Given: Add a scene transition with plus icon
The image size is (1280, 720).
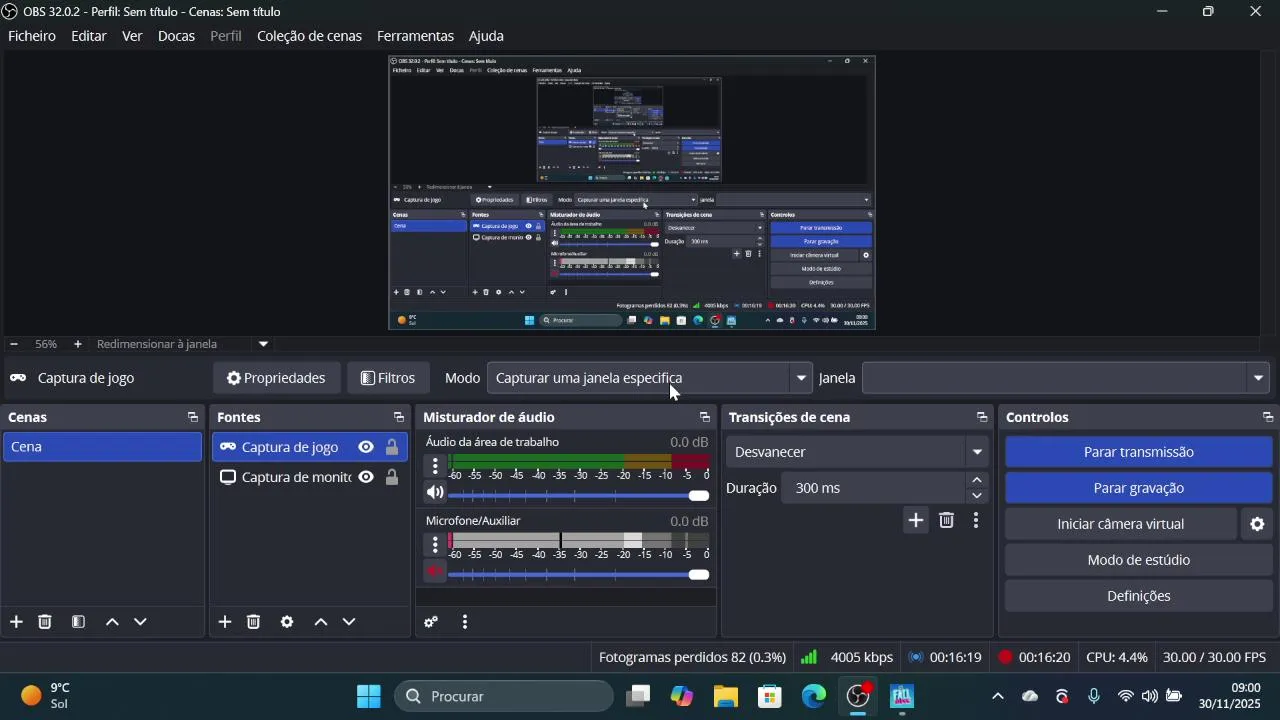Looking at the screenshot, I should pos(916,520).
